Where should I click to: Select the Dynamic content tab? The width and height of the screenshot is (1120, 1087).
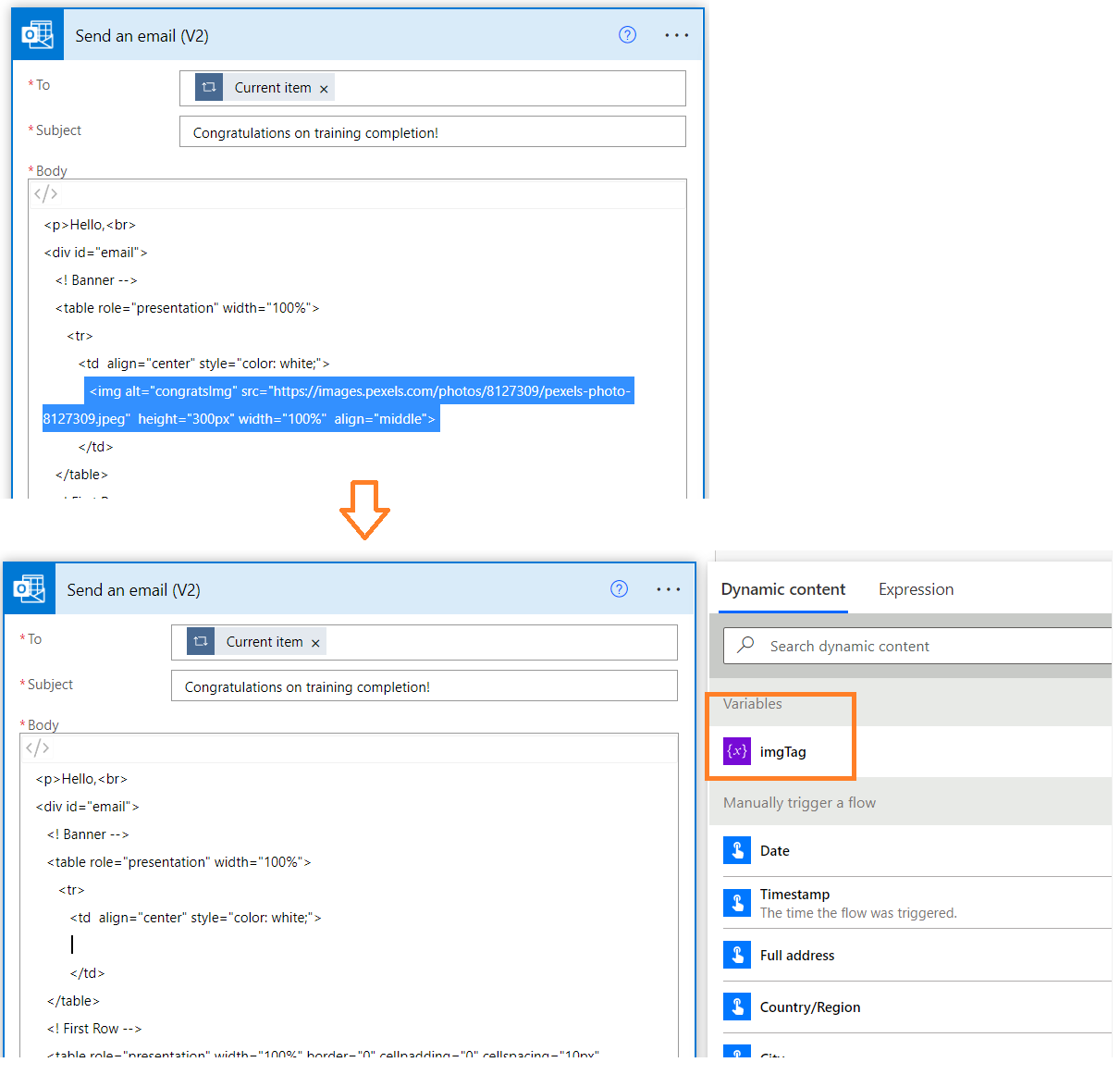coord(782,589)
